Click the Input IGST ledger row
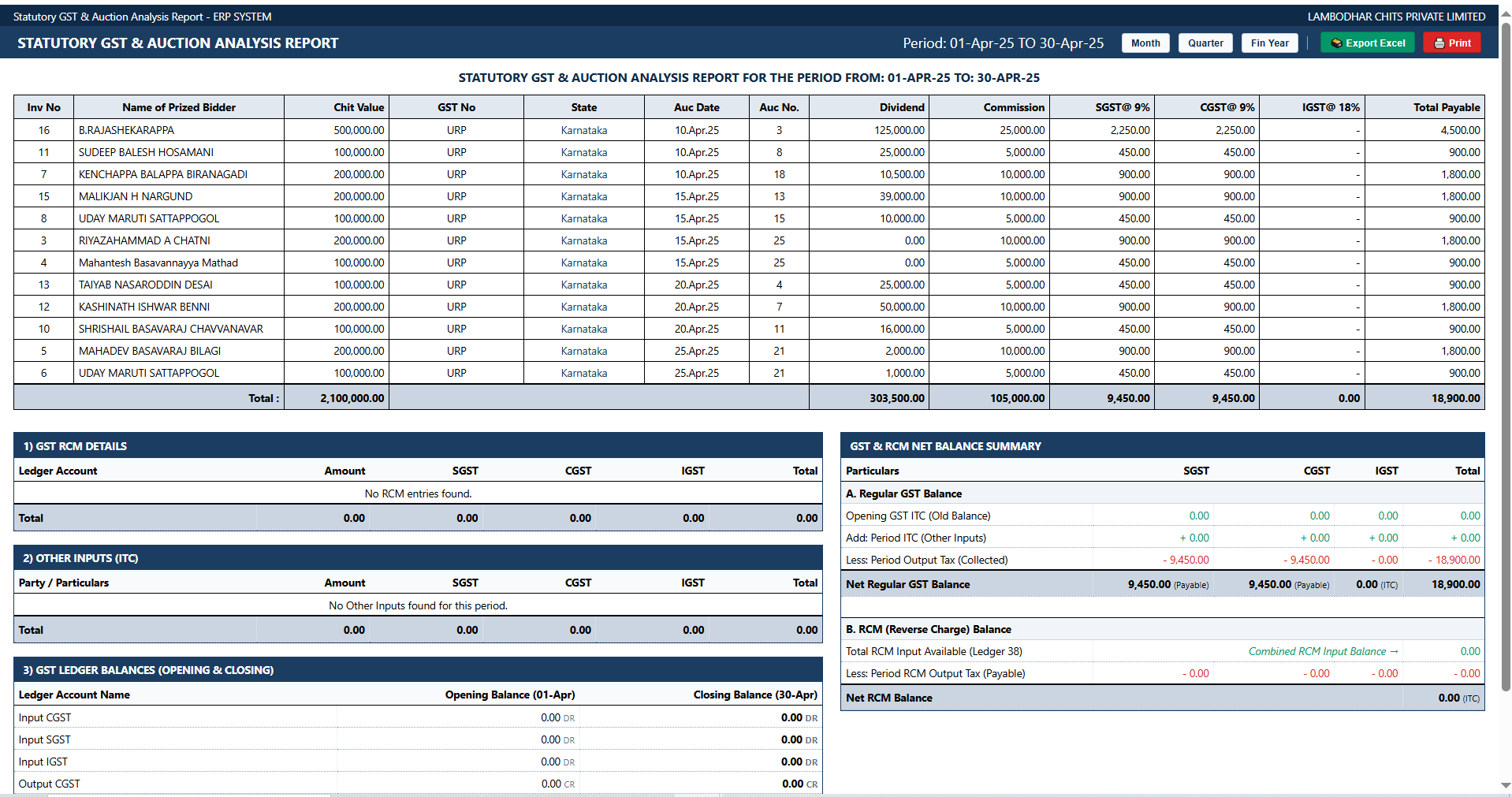This screenshot has width=1512, height=797. pos(418,762)
